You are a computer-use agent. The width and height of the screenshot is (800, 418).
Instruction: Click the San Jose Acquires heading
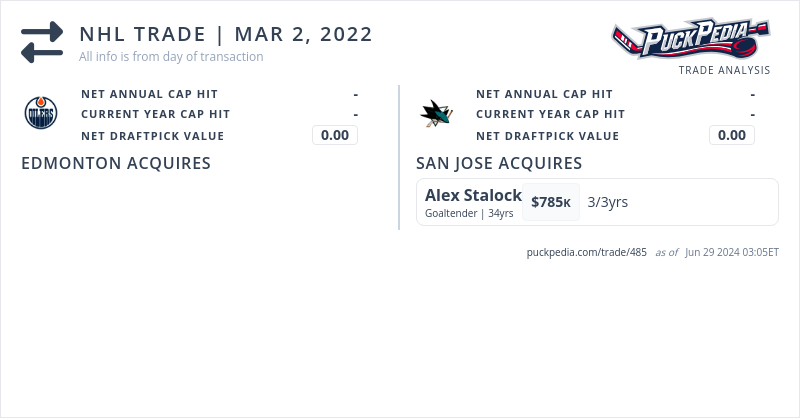499,163
